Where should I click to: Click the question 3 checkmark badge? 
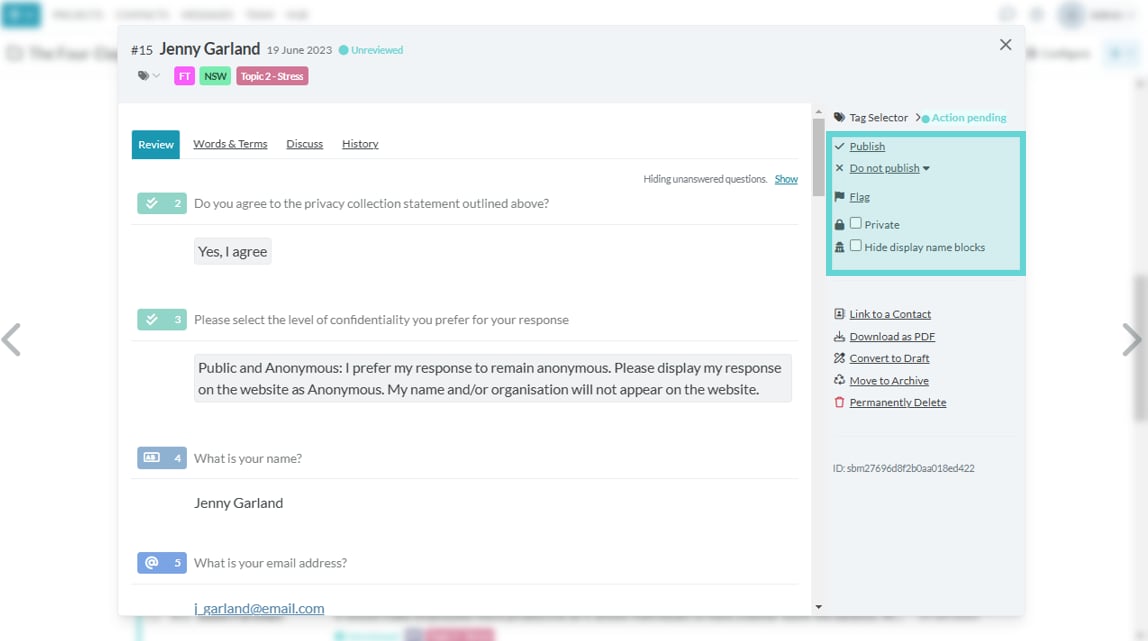pos(162,320)
